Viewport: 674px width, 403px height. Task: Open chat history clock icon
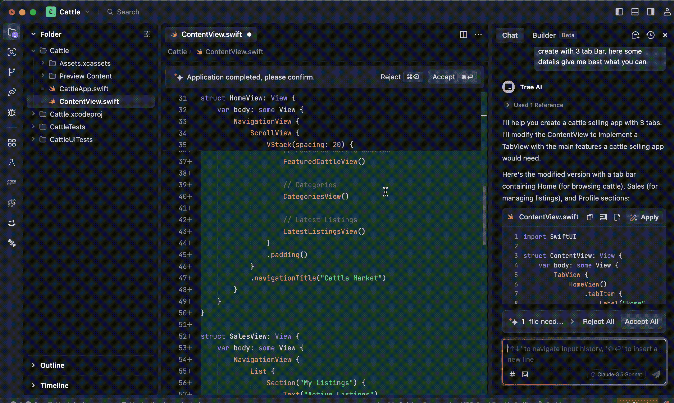(x=651, y=35)
